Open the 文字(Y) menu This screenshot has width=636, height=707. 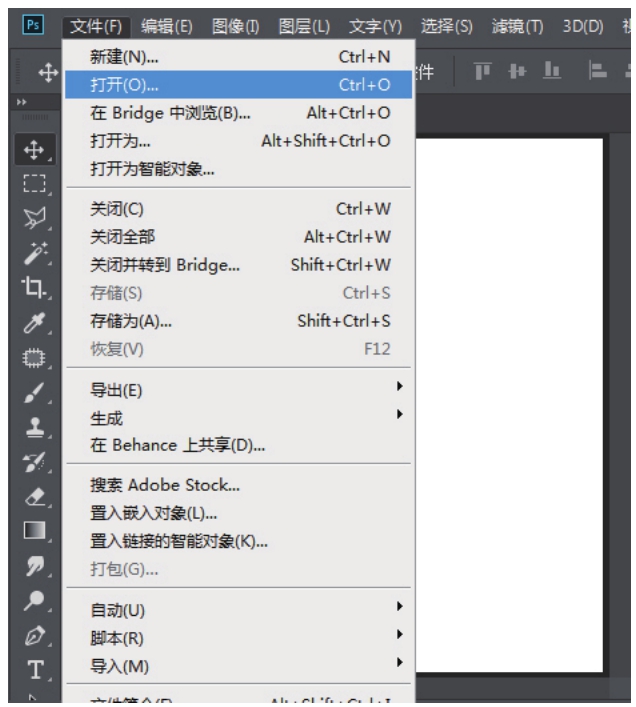coord(375,27)
